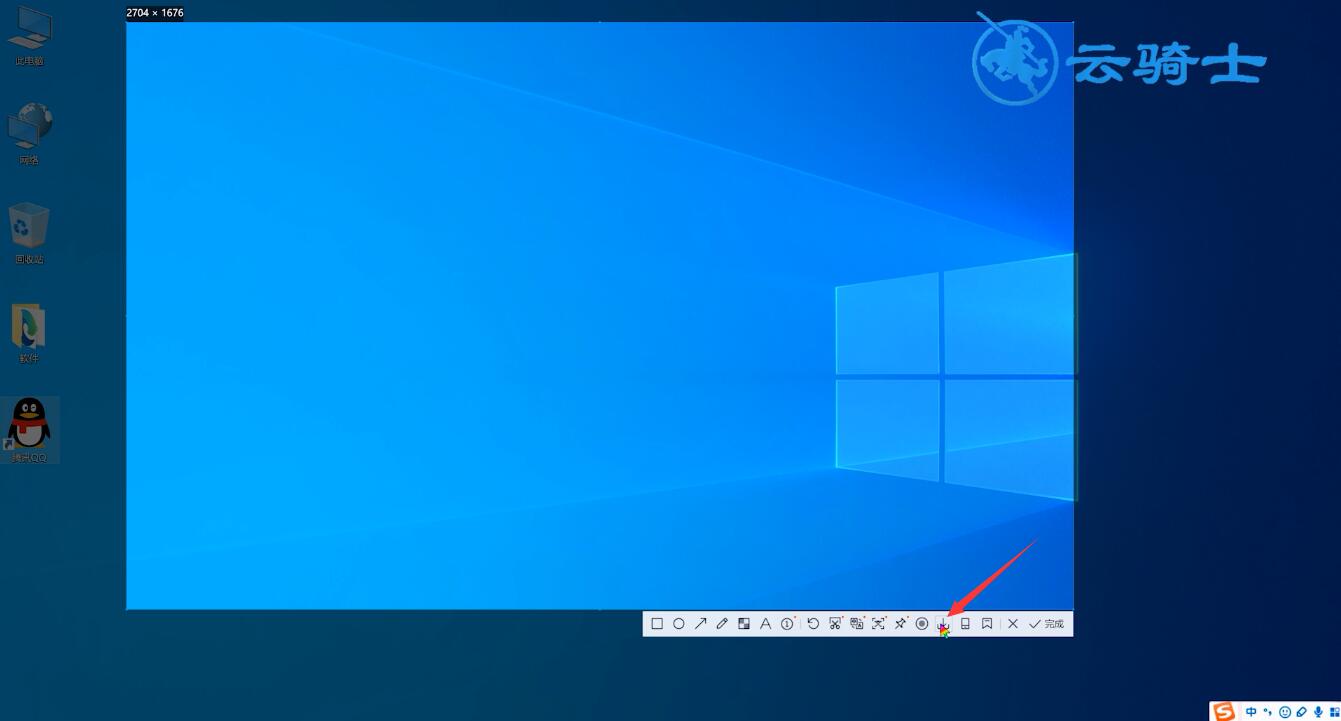Open the scissors crop-and-record tool
This screenshot has height=721, width=1341.
coord(835,624)
